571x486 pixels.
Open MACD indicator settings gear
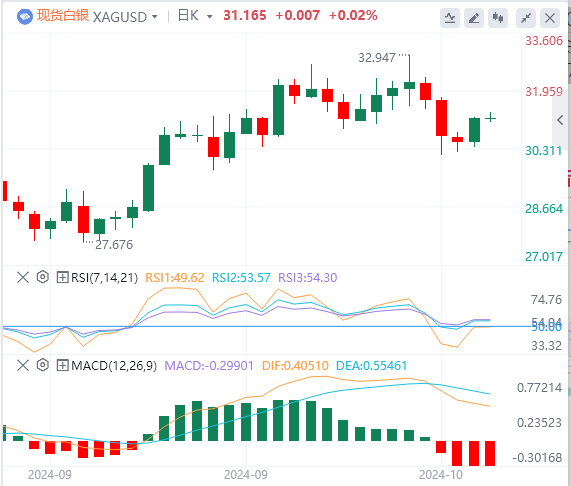coord(43,365)
